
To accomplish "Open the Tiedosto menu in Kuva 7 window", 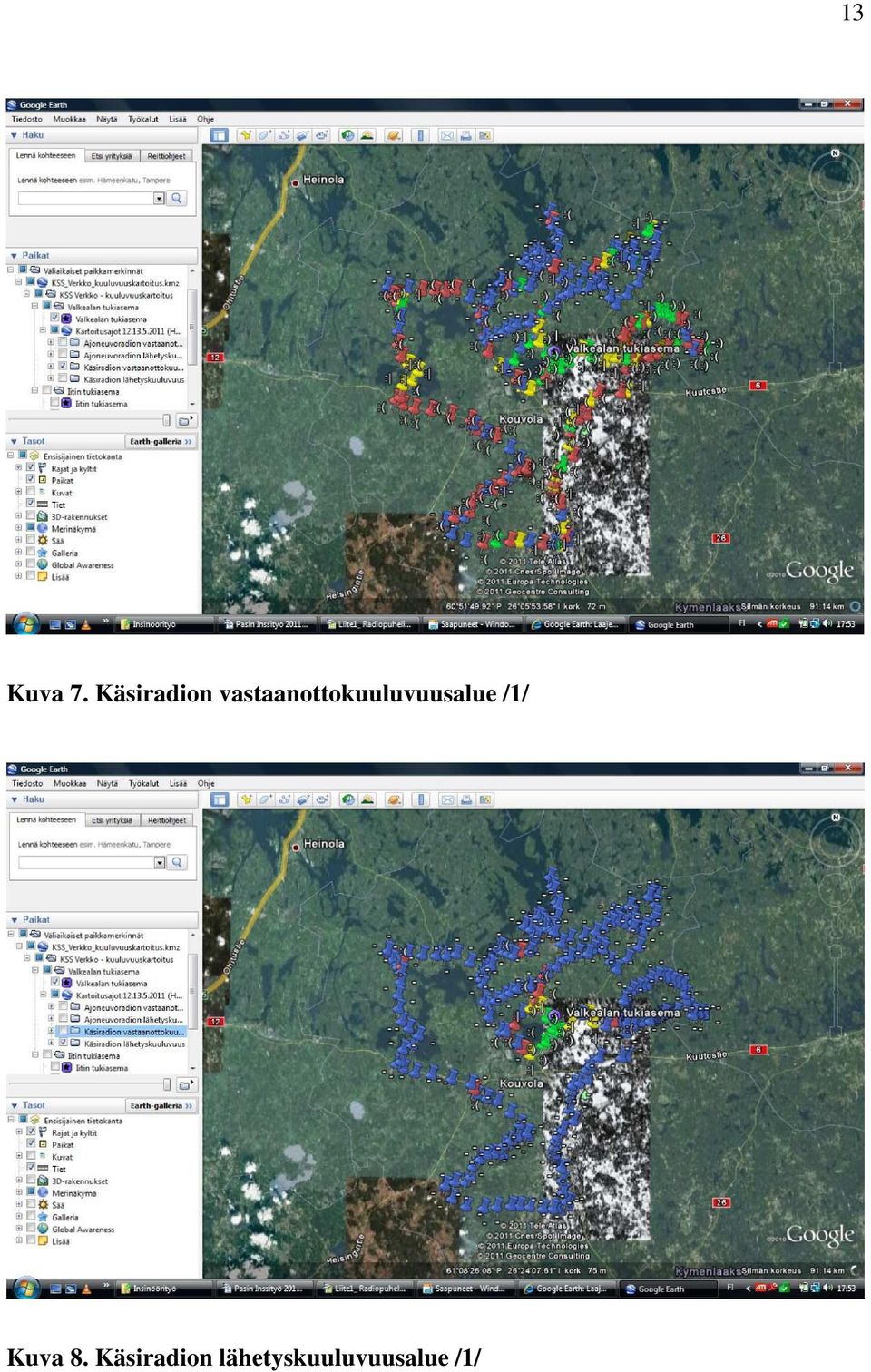I will tap(26, 119).
